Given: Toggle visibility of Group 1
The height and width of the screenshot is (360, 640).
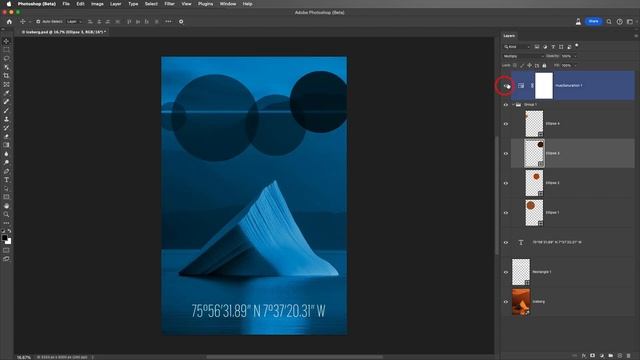Looking at the screenshot, I should (x=506, y=105).
